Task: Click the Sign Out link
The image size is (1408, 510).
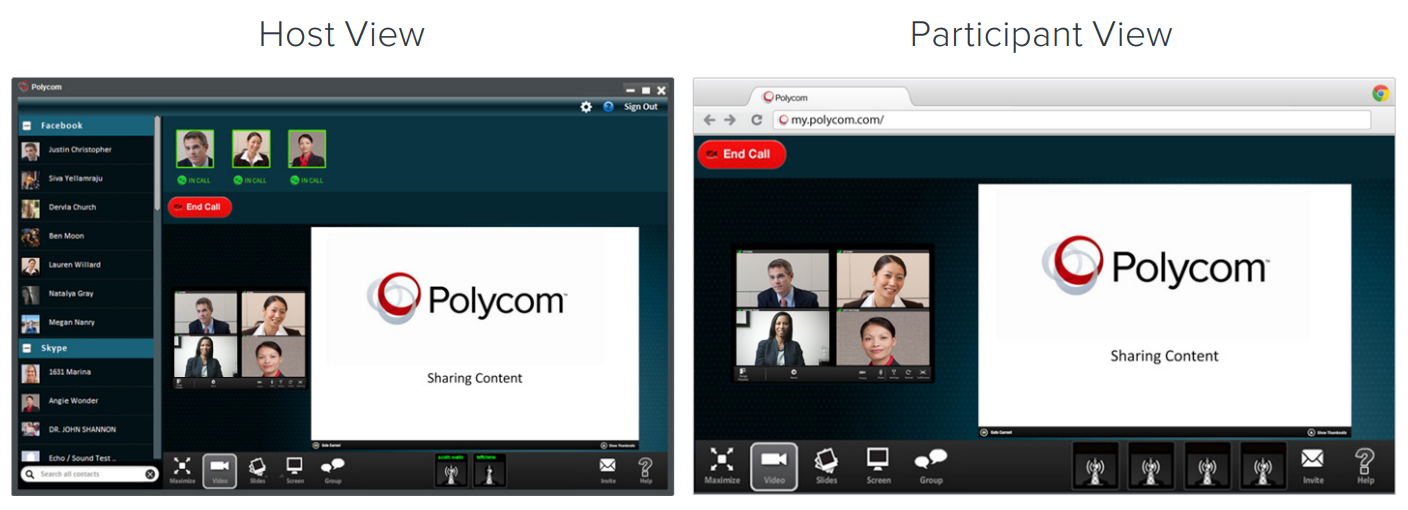Action: [641, 107]
